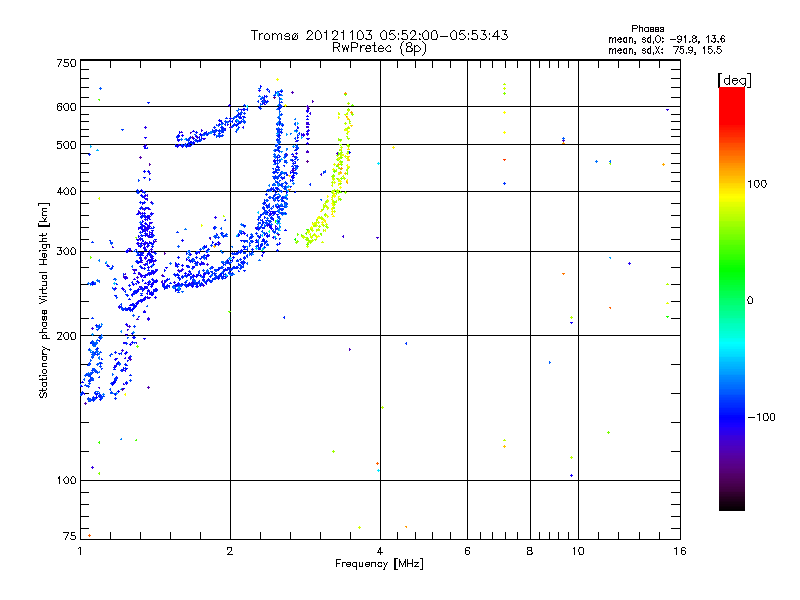Click the x-axis tick label '6'
800x600 pixels.
(467, 551)
